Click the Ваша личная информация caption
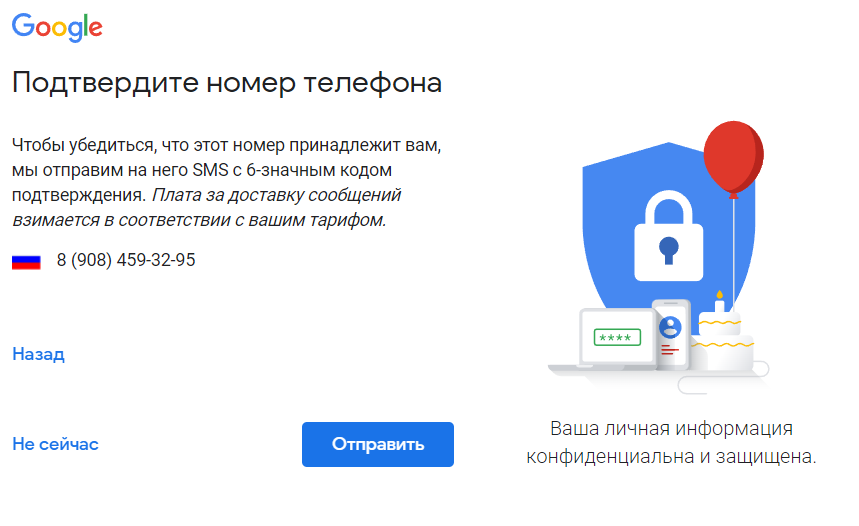The width and height of the screenshot is (859, 526). [x=672, y=443]
